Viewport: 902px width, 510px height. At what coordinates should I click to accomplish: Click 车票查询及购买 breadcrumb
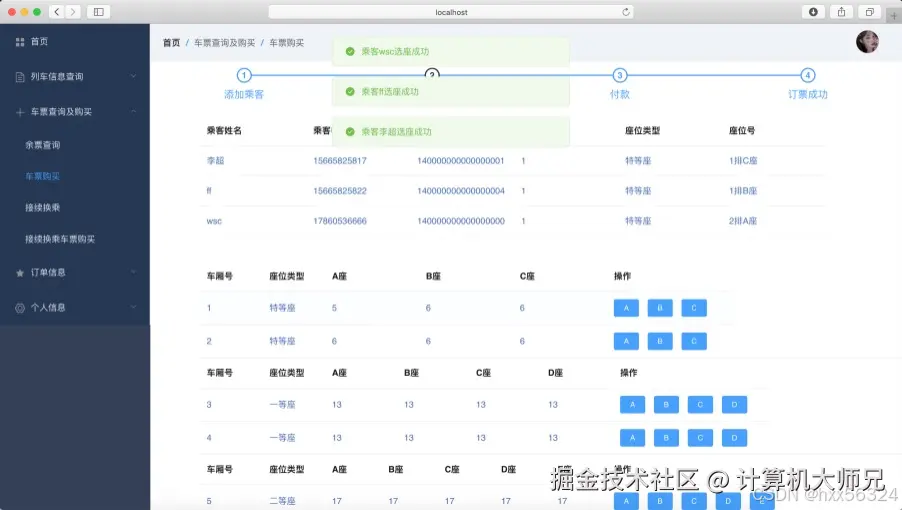[x=224, y=43]
